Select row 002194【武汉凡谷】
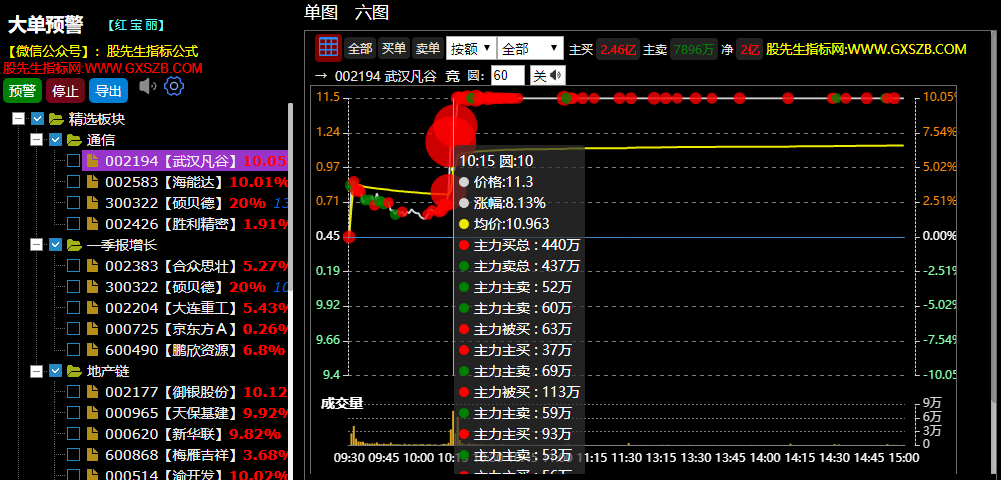 pos(185,161)
